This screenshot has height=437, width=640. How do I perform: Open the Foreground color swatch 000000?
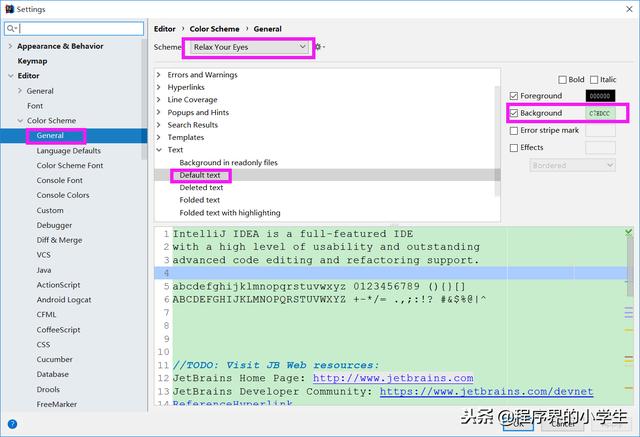(x=600, y=96)
